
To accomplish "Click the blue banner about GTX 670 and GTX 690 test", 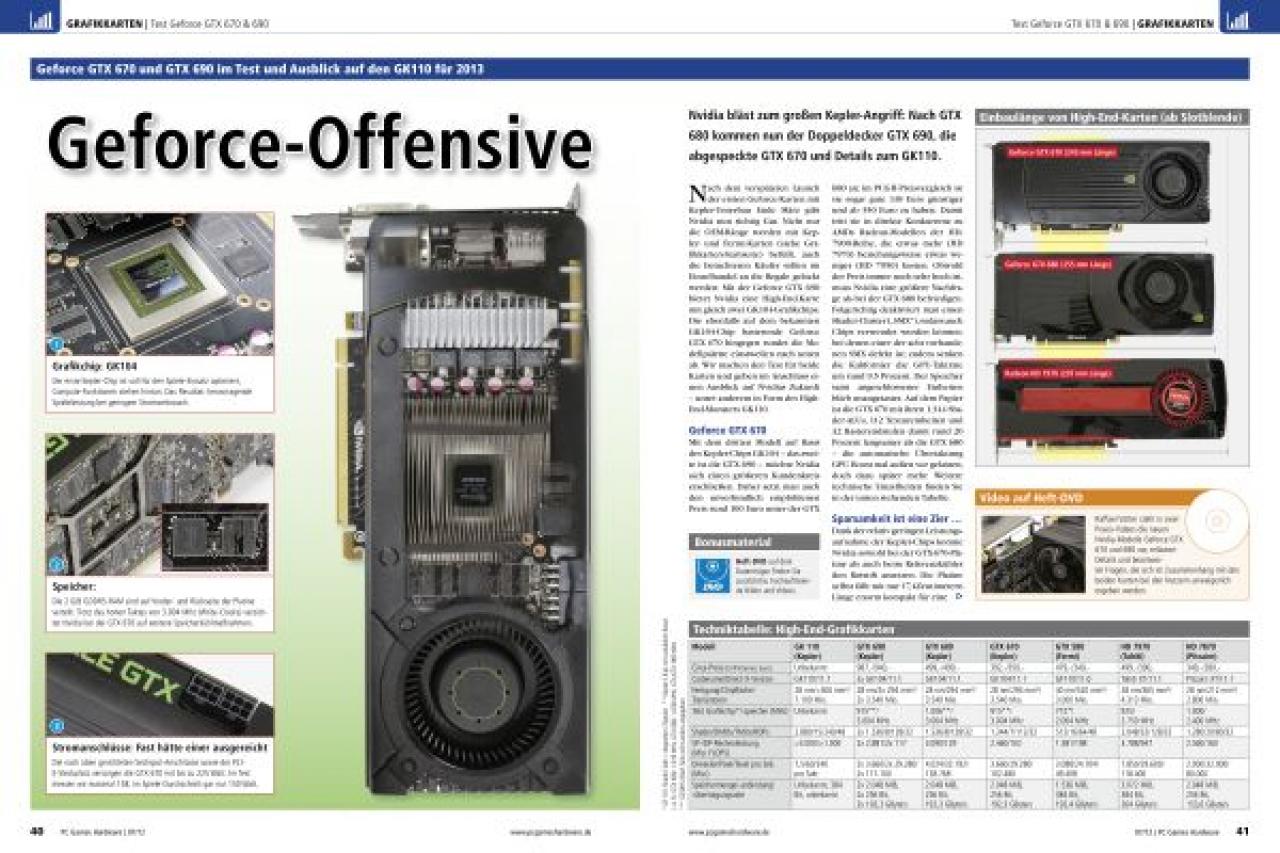I will pyautogui.click(x=640, y=69).
